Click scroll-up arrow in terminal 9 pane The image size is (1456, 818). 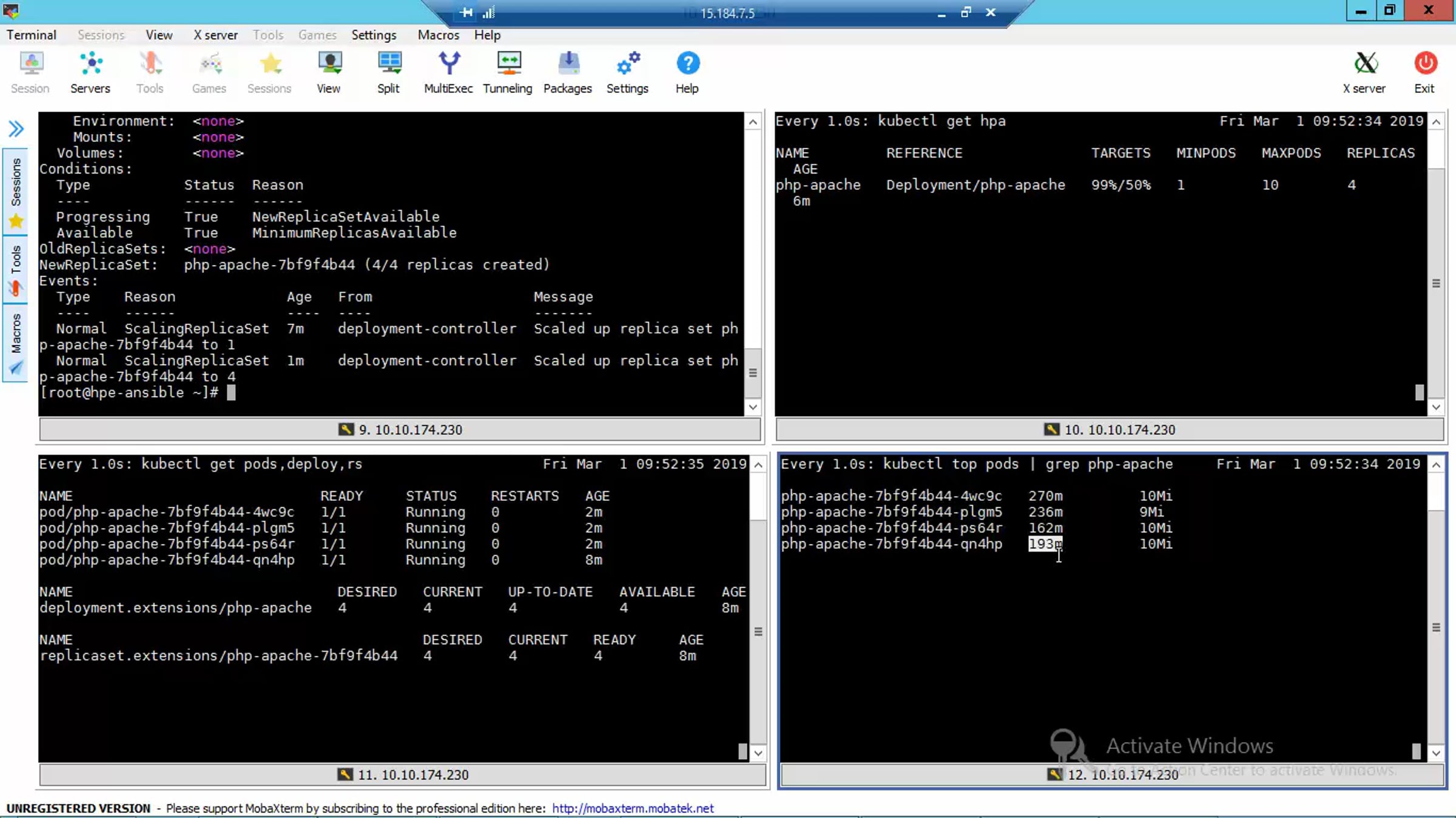click(x=753, y=122)
